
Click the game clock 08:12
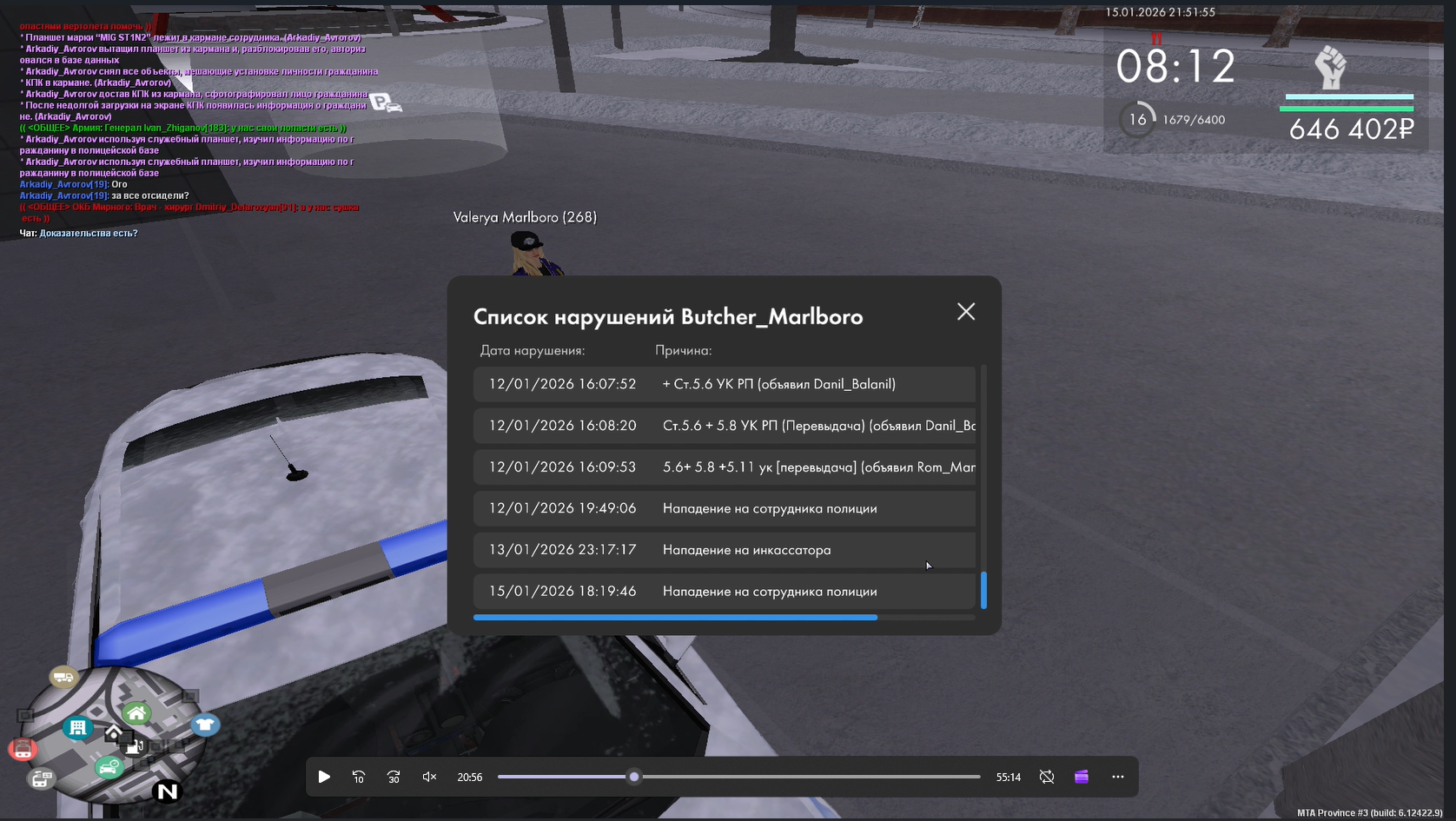tap(1175, 67)
